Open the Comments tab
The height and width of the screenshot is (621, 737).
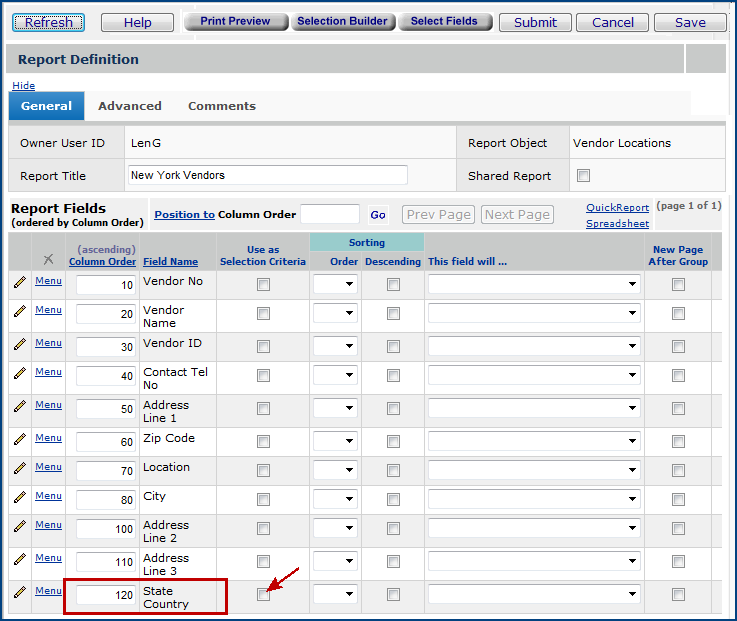(x=222, y=106)
